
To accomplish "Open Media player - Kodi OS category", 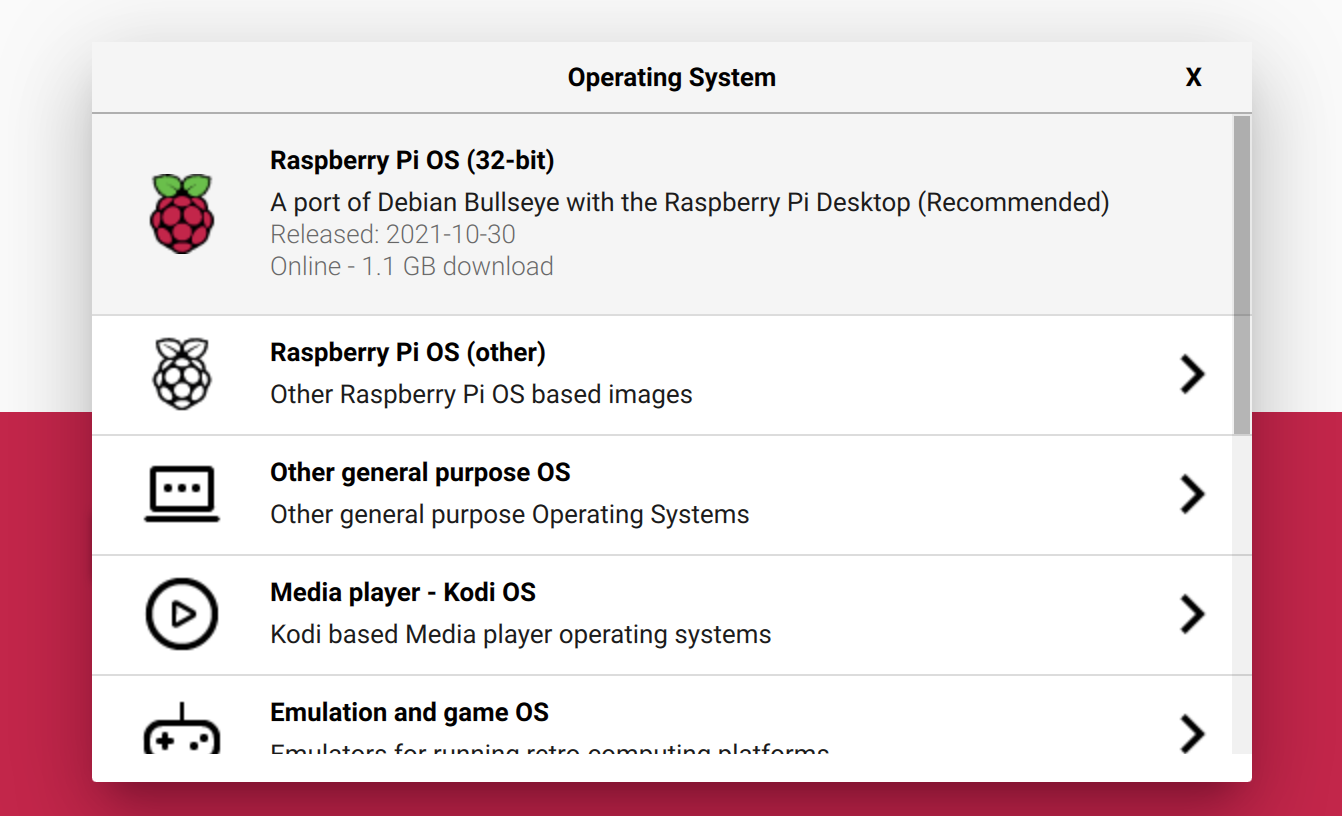I will (403, 593).
